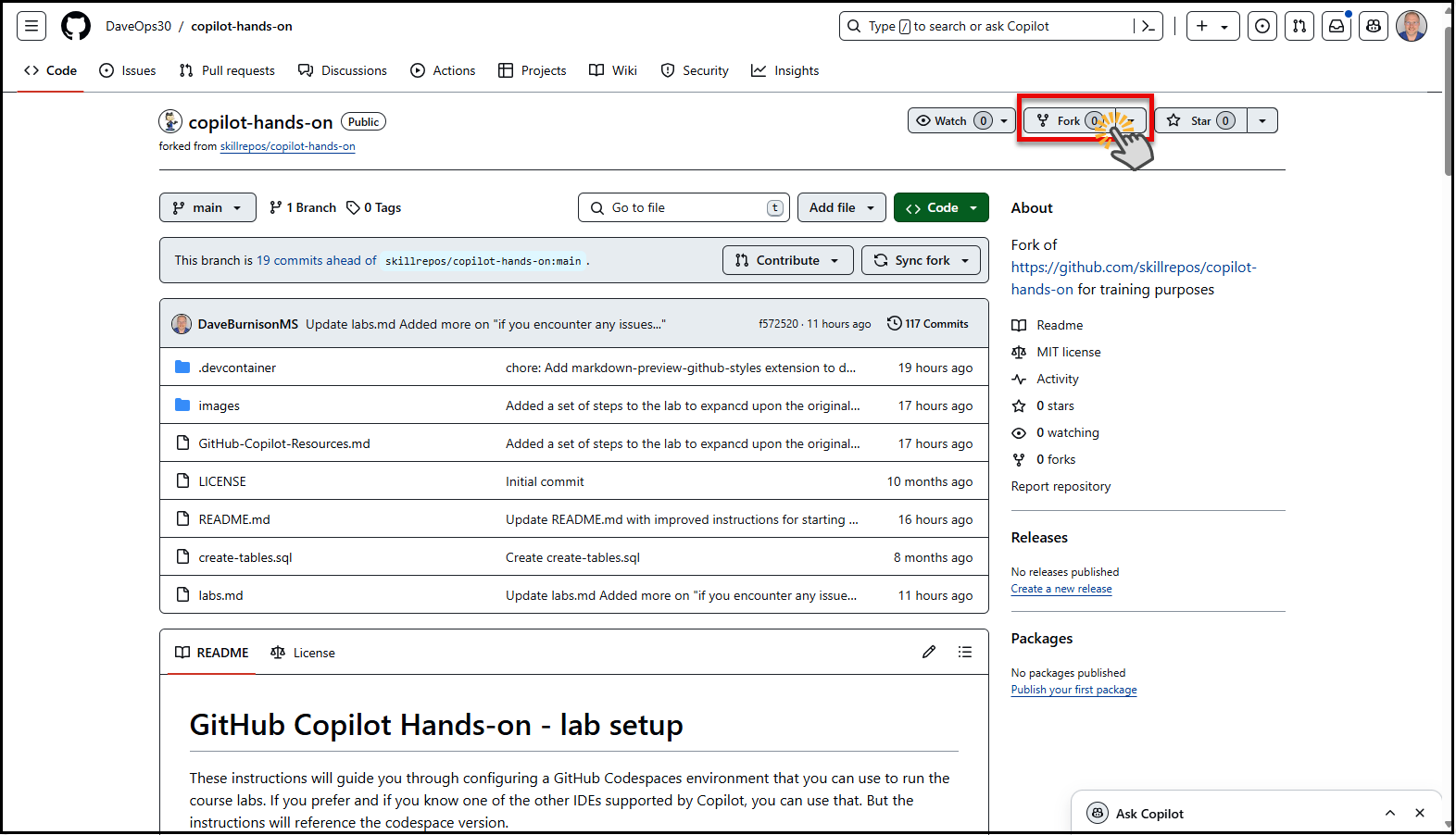This screenshot has height=835, width=1456.
Task: Open create-tables.sql file
Action: click(x=245, y=557)
